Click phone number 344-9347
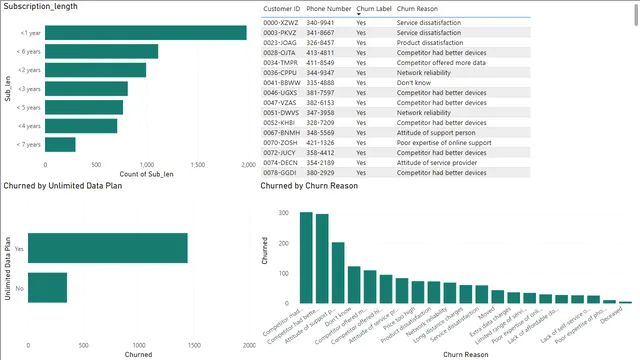 click(x=320, y=73)
